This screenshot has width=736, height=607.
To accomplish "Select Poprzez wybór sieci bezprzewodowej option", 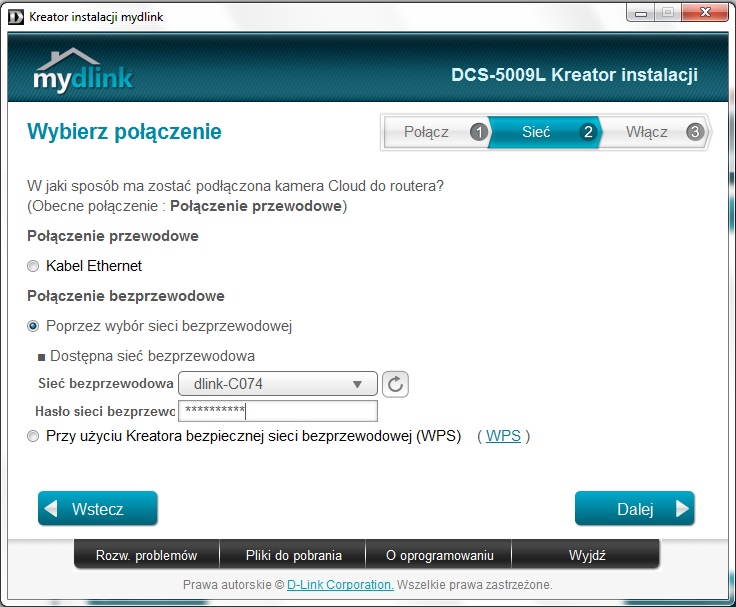I will click(33, 326).
